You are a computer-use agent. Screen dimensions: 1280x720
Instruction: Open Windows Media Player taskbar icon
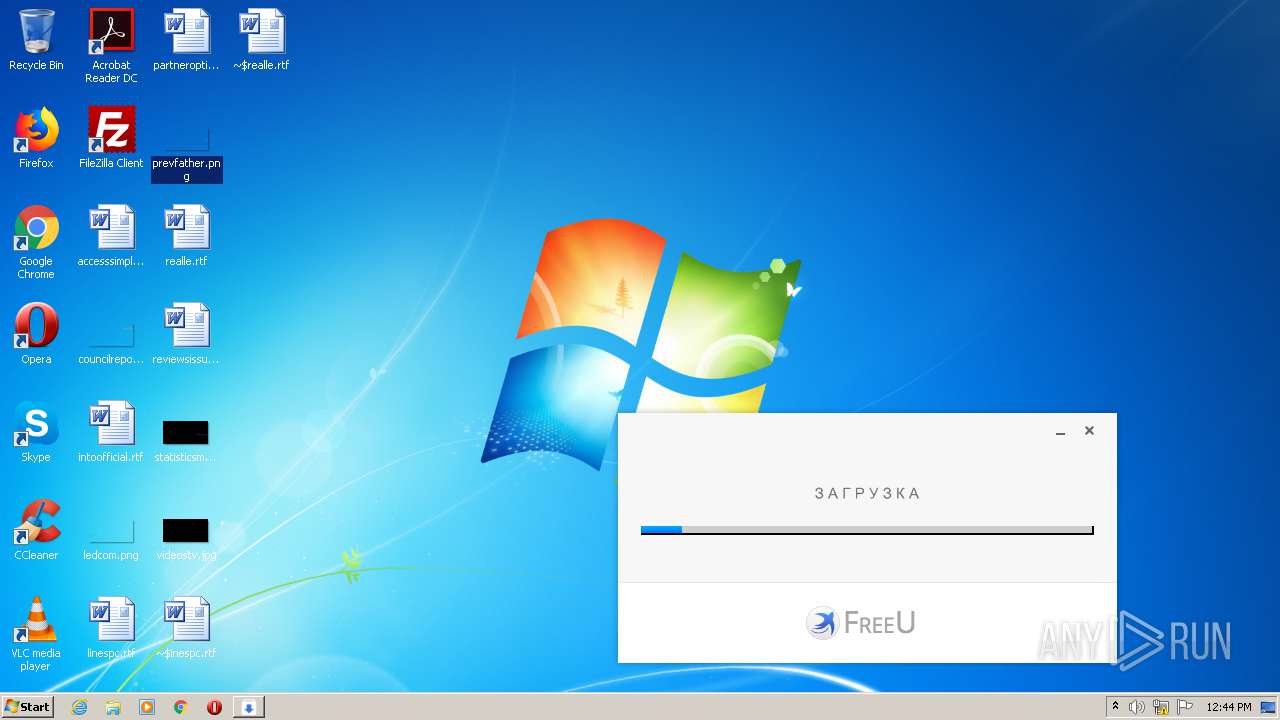pos(147,707)
